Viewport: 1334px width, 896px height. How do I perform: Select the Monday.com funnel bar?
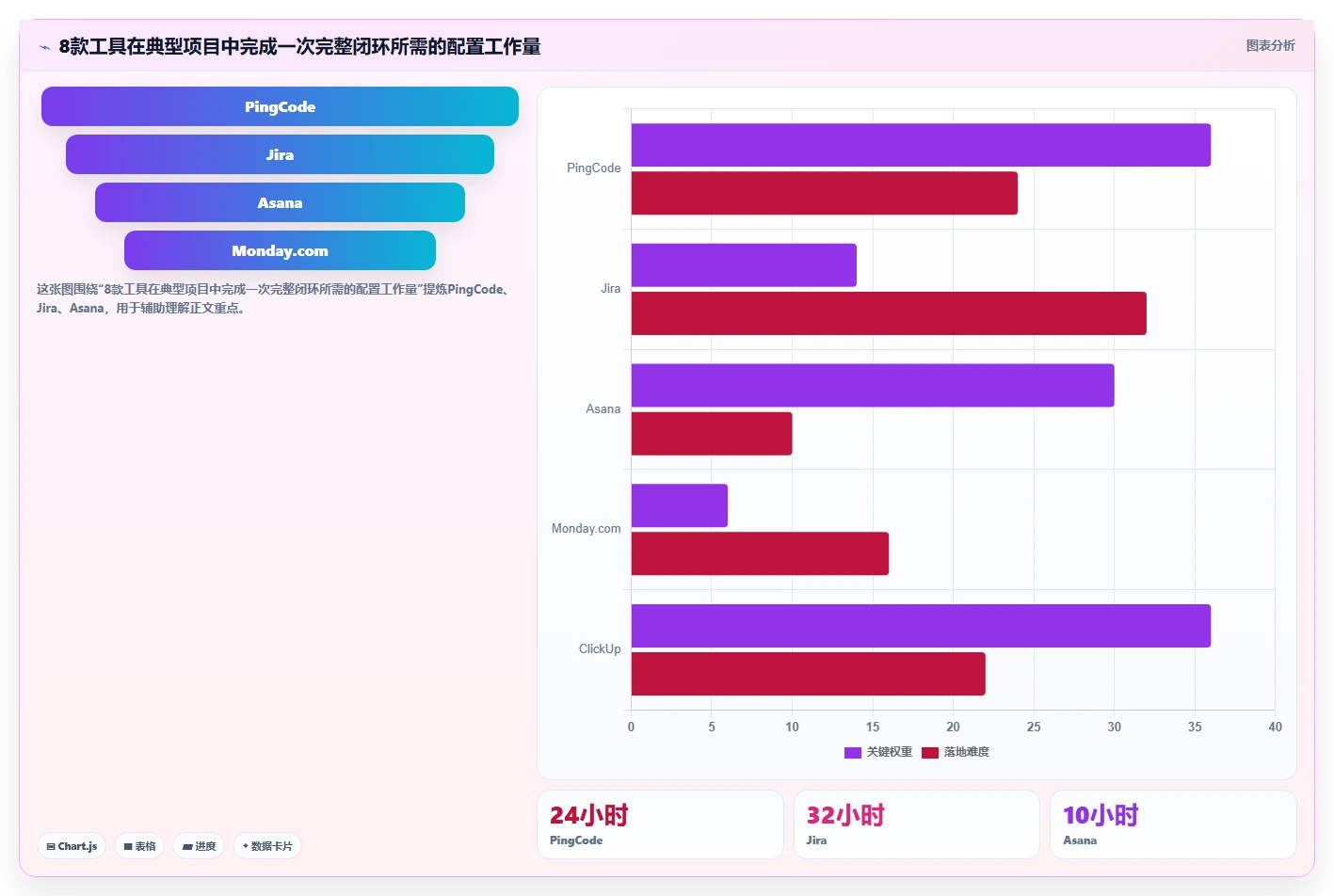click(x=280, y=250)
